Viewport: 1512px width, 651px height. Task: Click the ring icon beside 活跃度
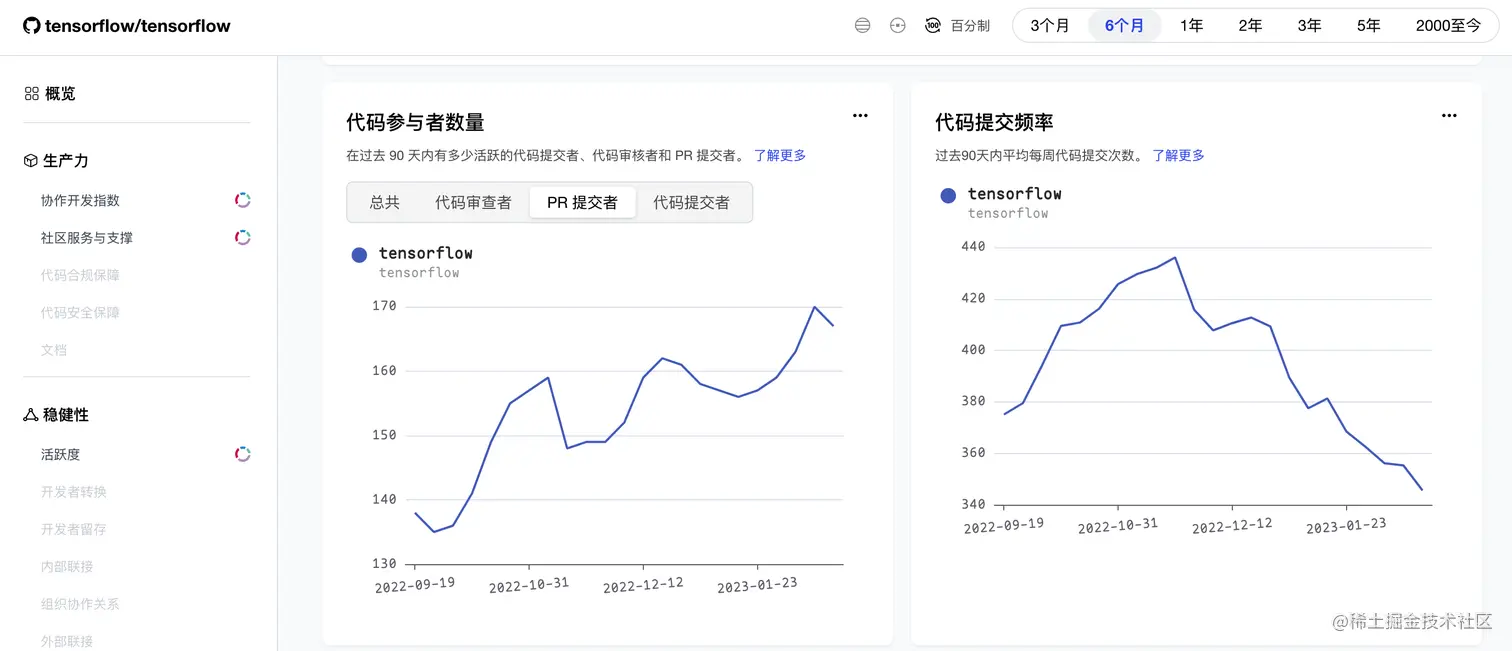[242, 454]
